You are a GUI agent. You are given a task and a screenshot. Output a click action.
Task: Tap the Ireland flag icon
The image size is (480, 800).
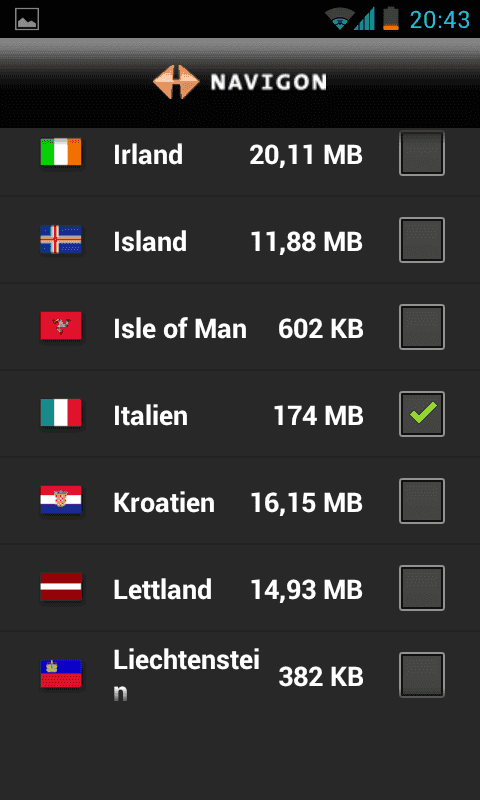pos(61,152)
